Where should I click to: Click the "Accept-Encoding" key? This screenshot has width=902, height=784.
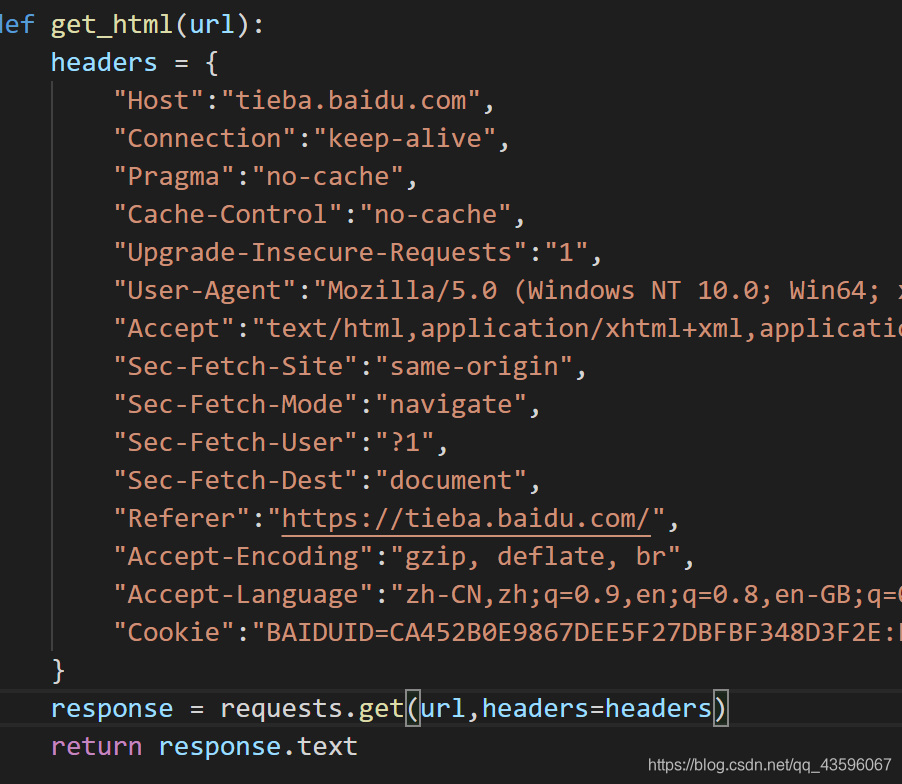(x=243, y=556)
